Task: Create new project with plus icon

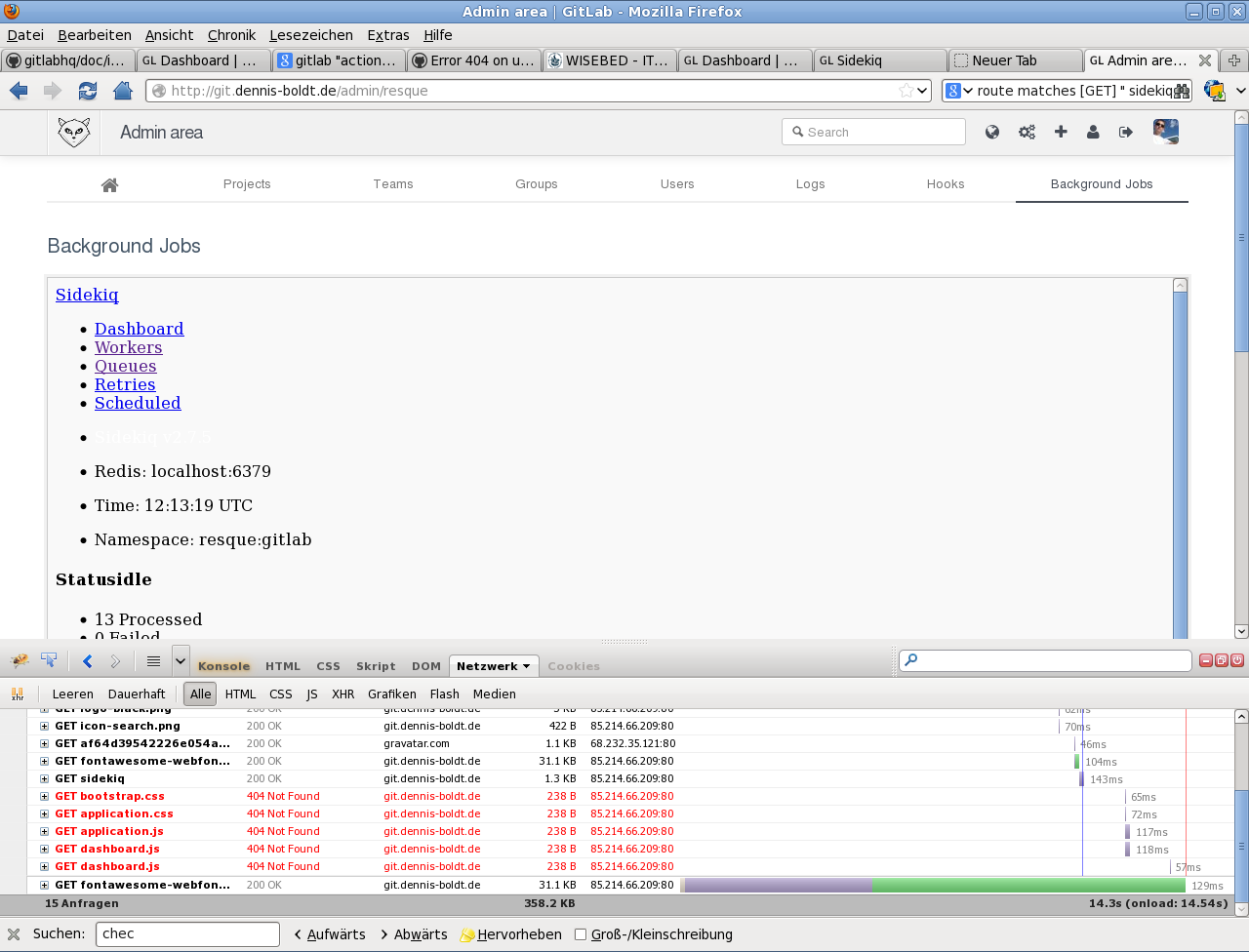Action: click(1061, 132)
